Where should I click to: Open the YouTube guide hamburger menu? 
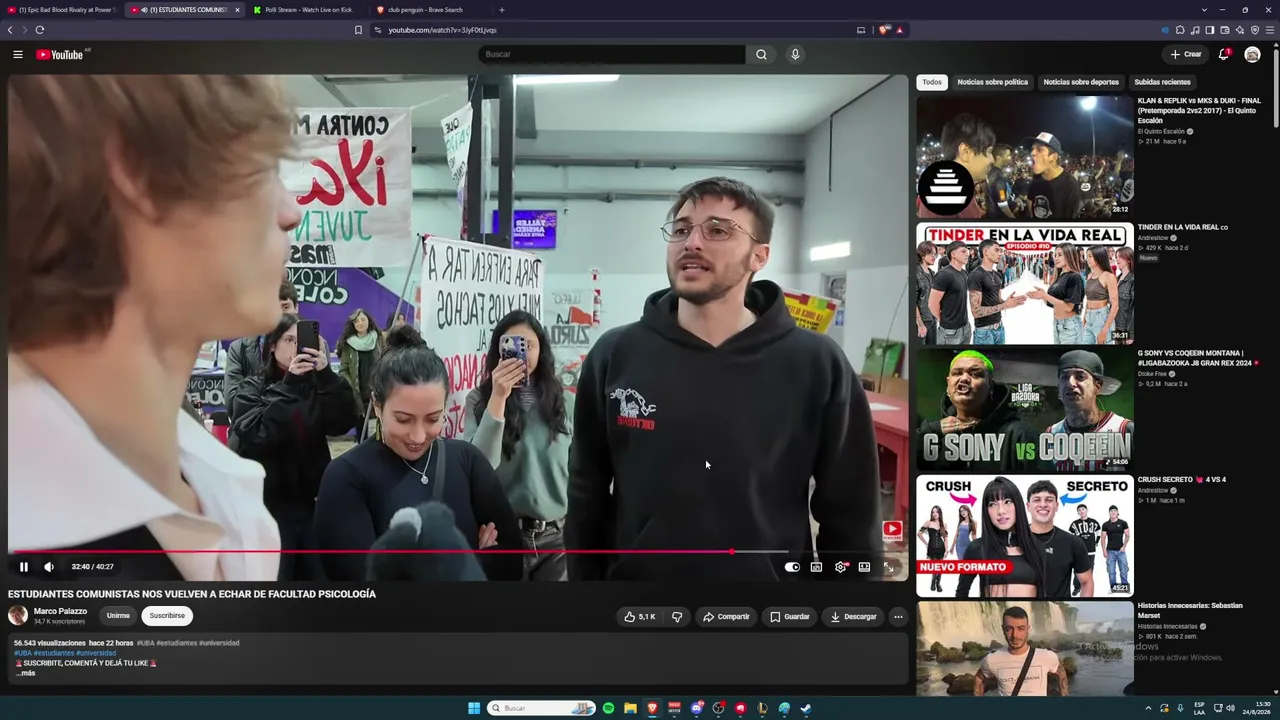pyautogui.click(x=18, y=54)
